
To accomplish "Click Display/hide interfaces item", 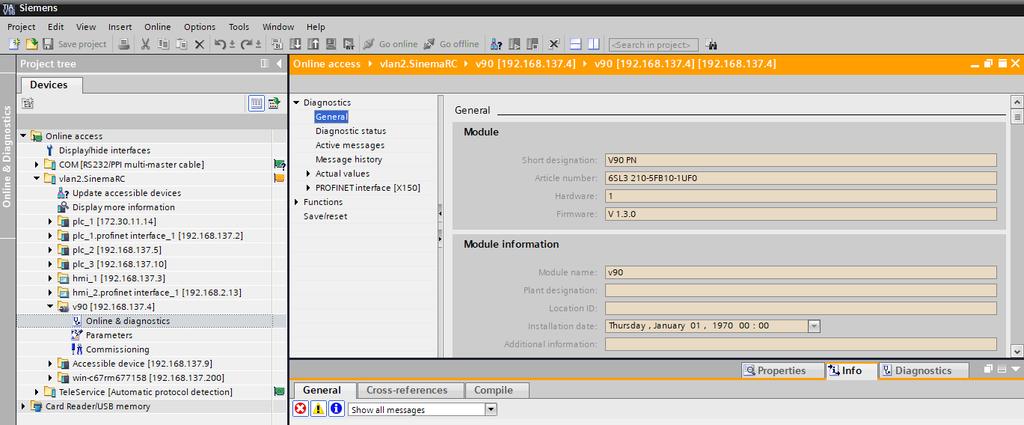I will click(x=104, y=150).
